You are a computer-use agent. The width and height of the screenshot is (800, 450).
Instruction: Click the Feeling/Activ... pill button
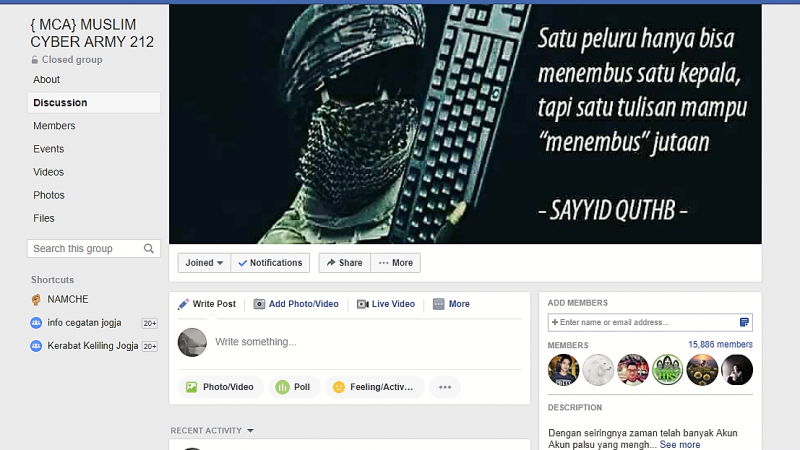[374, 387]
